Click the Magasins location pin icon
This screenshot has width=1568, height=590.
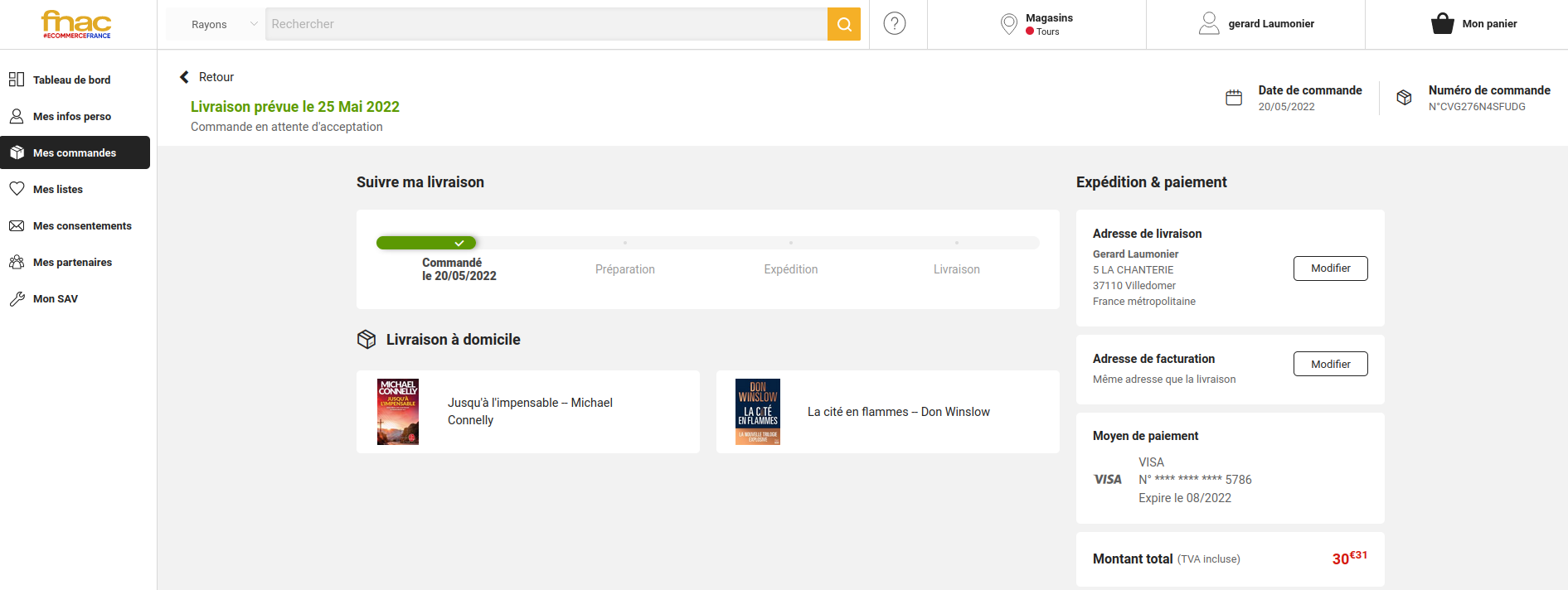point(1008,24)
